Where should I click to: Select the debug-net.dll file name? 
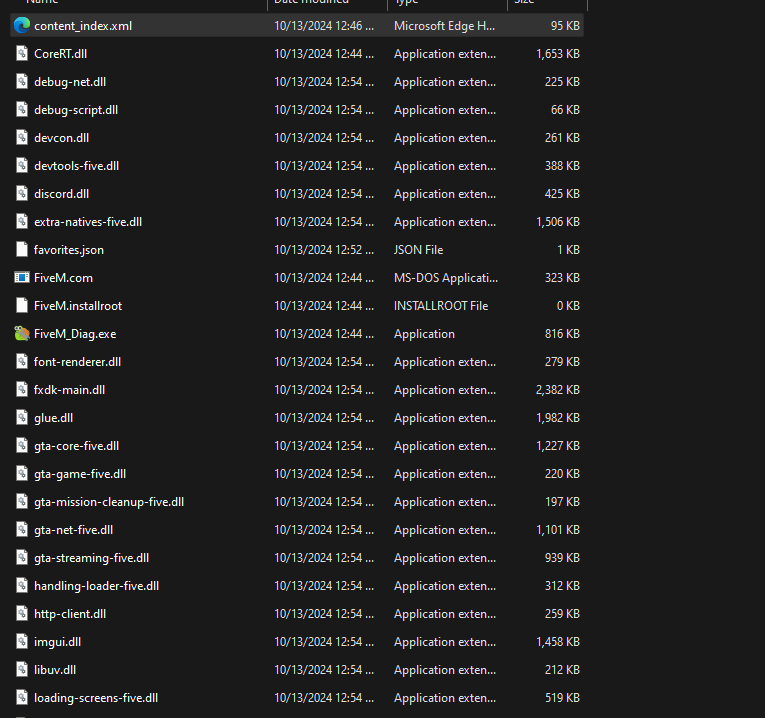tap(70, 82)
